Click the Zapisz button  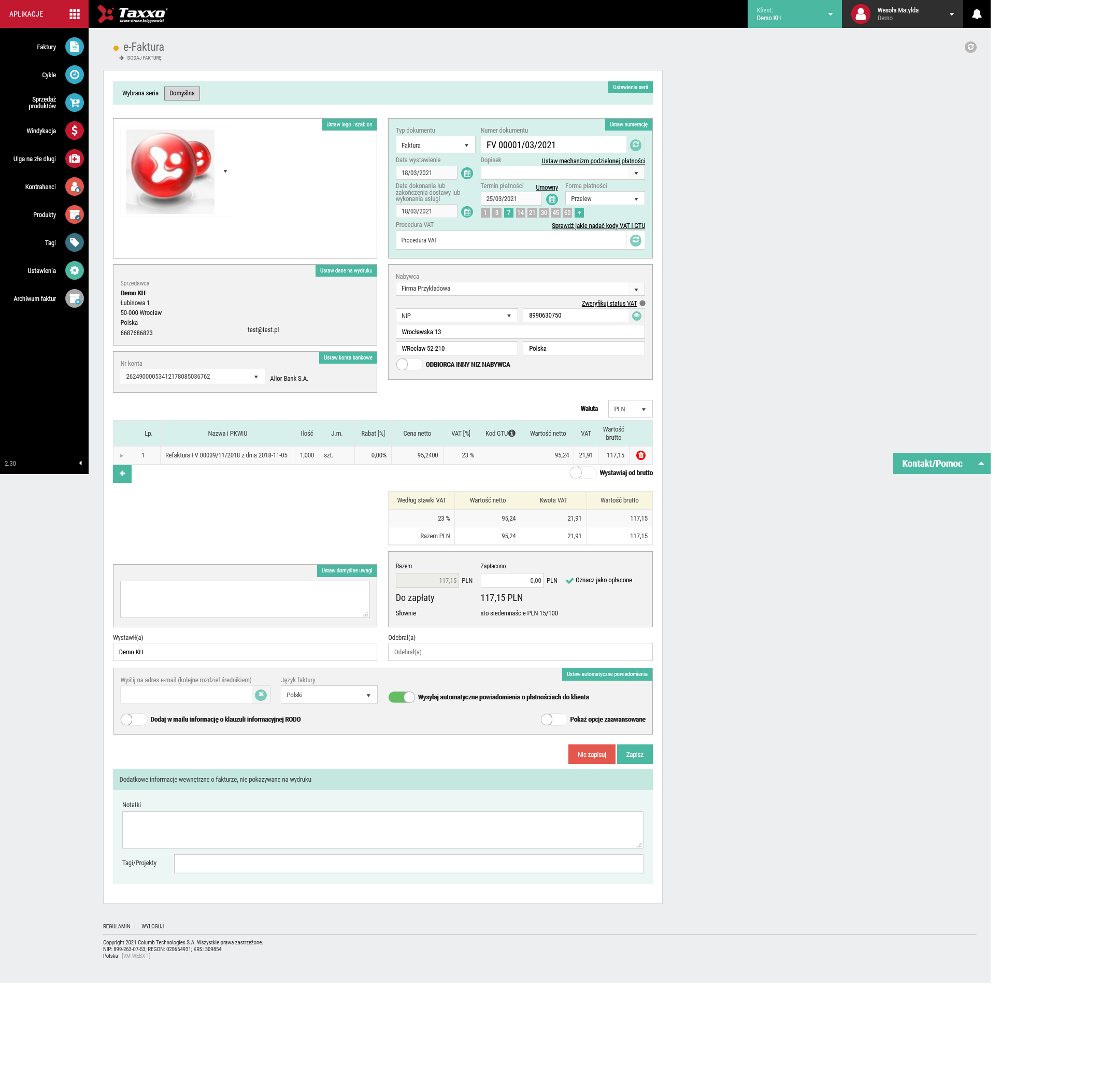(x=634, y=754)
